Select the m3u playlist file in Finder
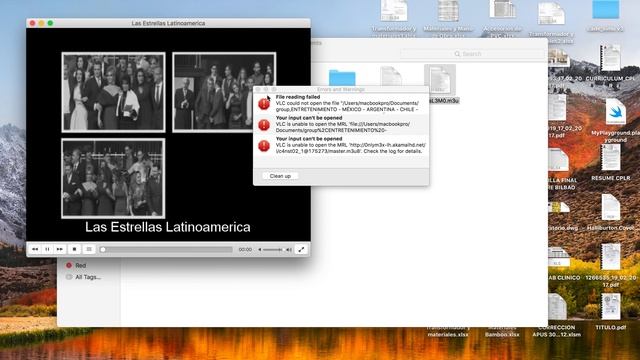The image size is (640, 360). (x=440, y=84)
